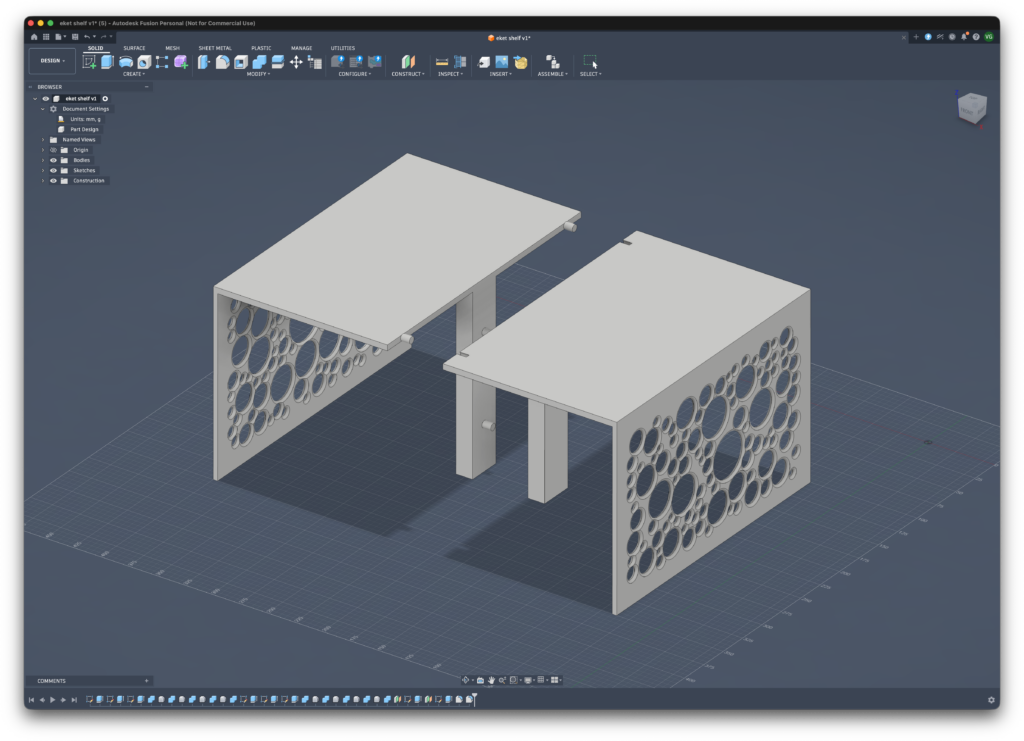Open the Construct dropdown
1024x741 pixels.
pos(408,74)
